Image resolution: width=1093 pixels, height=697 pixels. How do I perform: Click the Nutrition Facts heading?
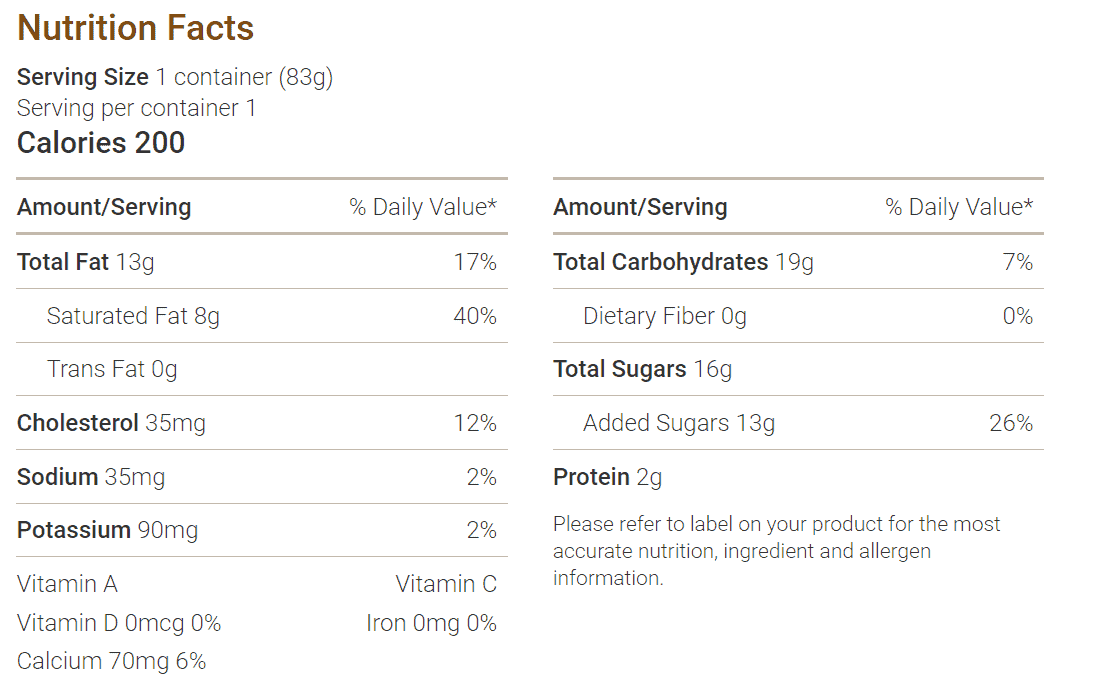point(135,29)
